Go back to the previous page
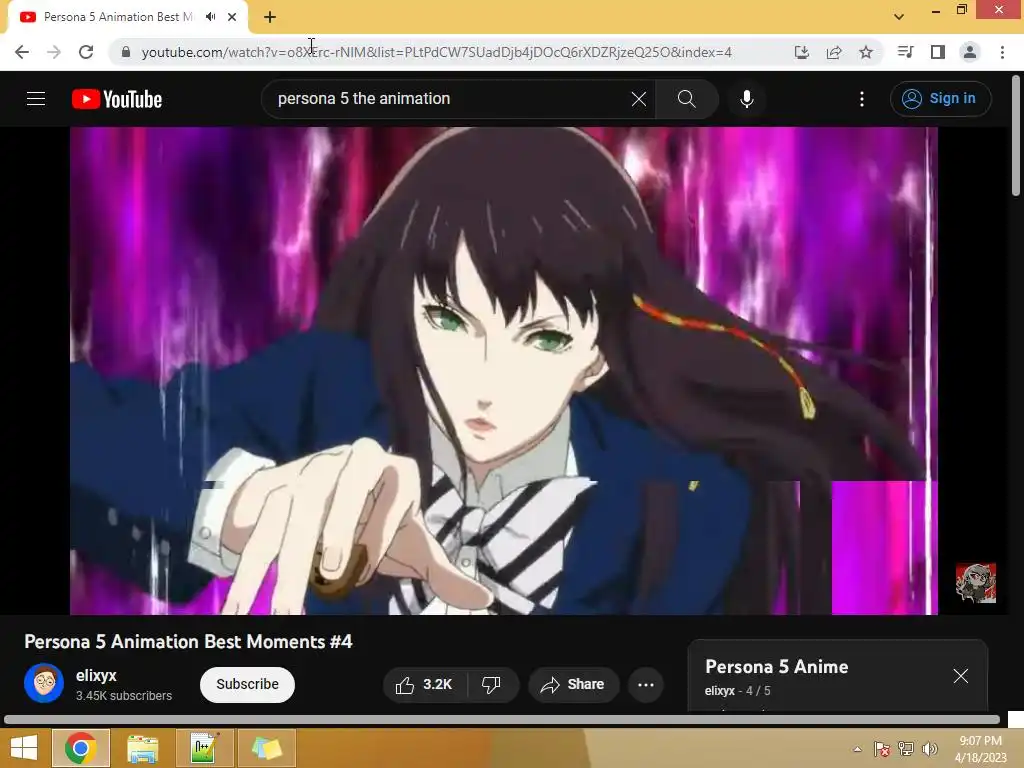This screenshot has width=1024, height=768. 22,52
